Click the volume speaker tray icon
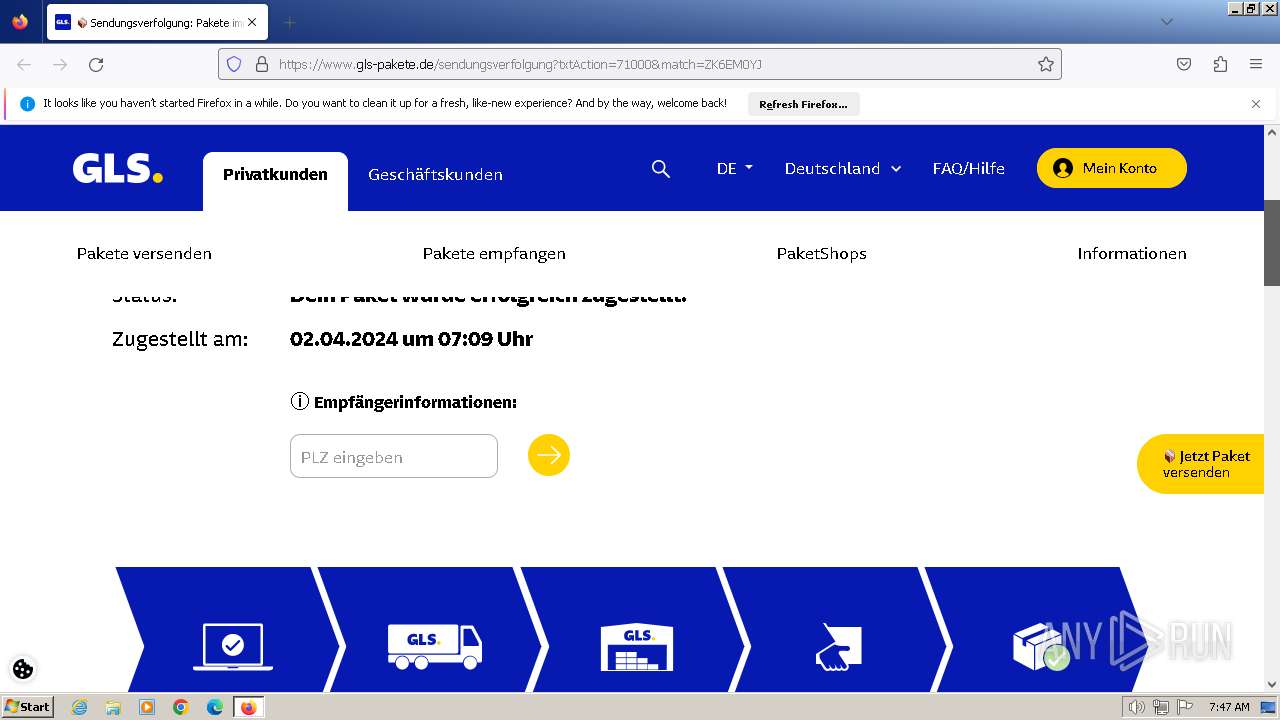This screenshot has height=720, width=1280. (1136, 707)
